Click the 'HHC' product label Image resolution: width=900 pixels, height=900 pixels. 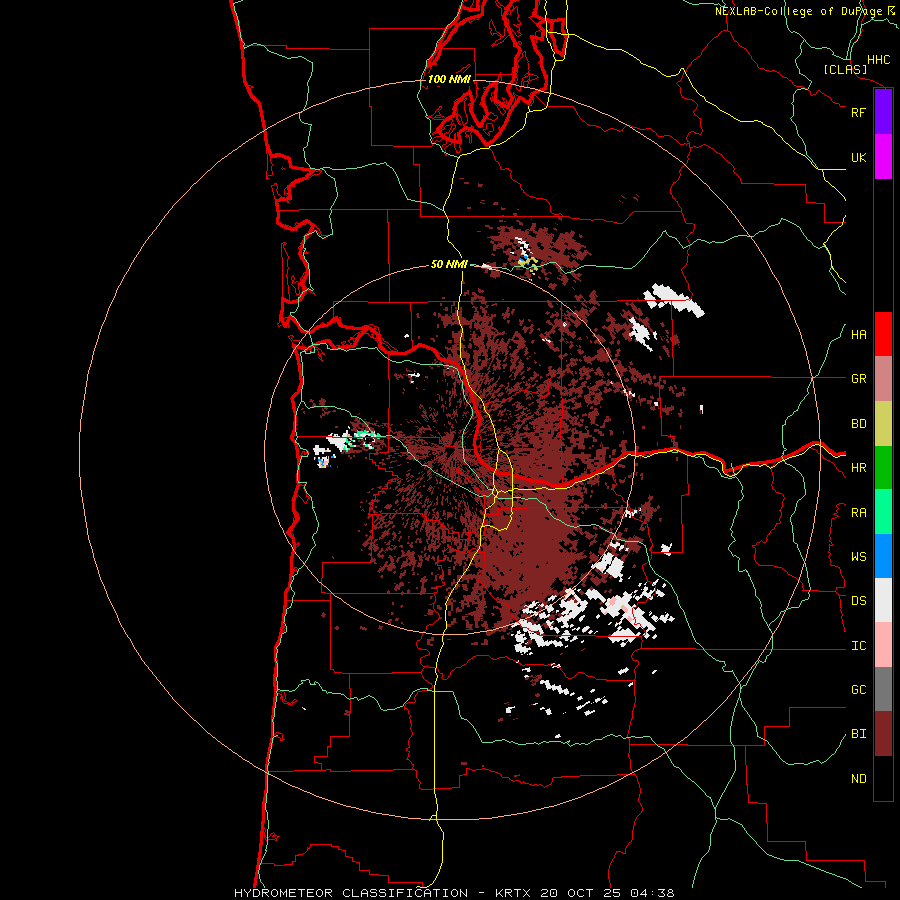[x=878, y=60]
